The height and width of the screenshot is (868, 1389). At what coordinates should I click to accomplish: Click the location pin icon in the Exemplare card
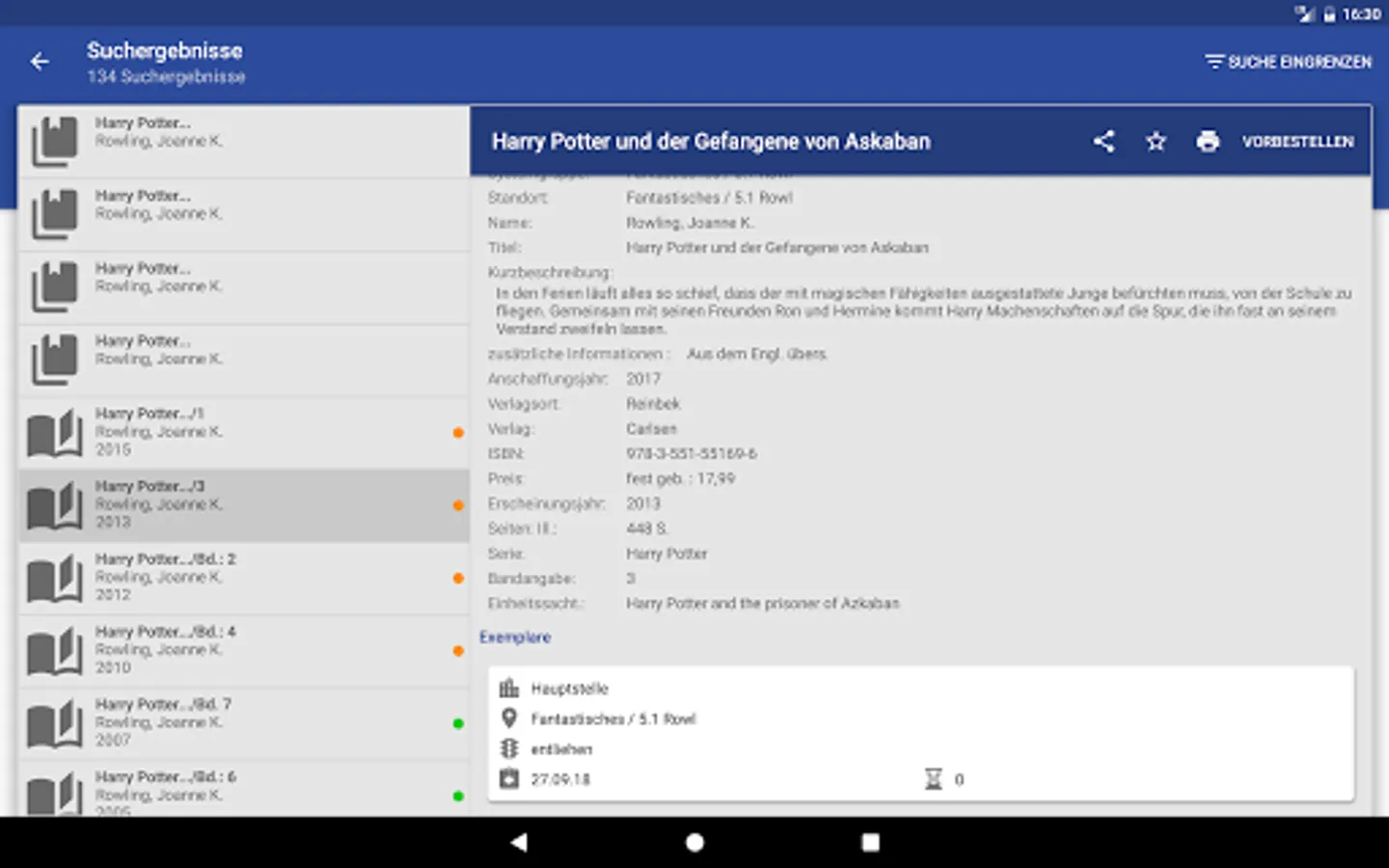[509, 719]
